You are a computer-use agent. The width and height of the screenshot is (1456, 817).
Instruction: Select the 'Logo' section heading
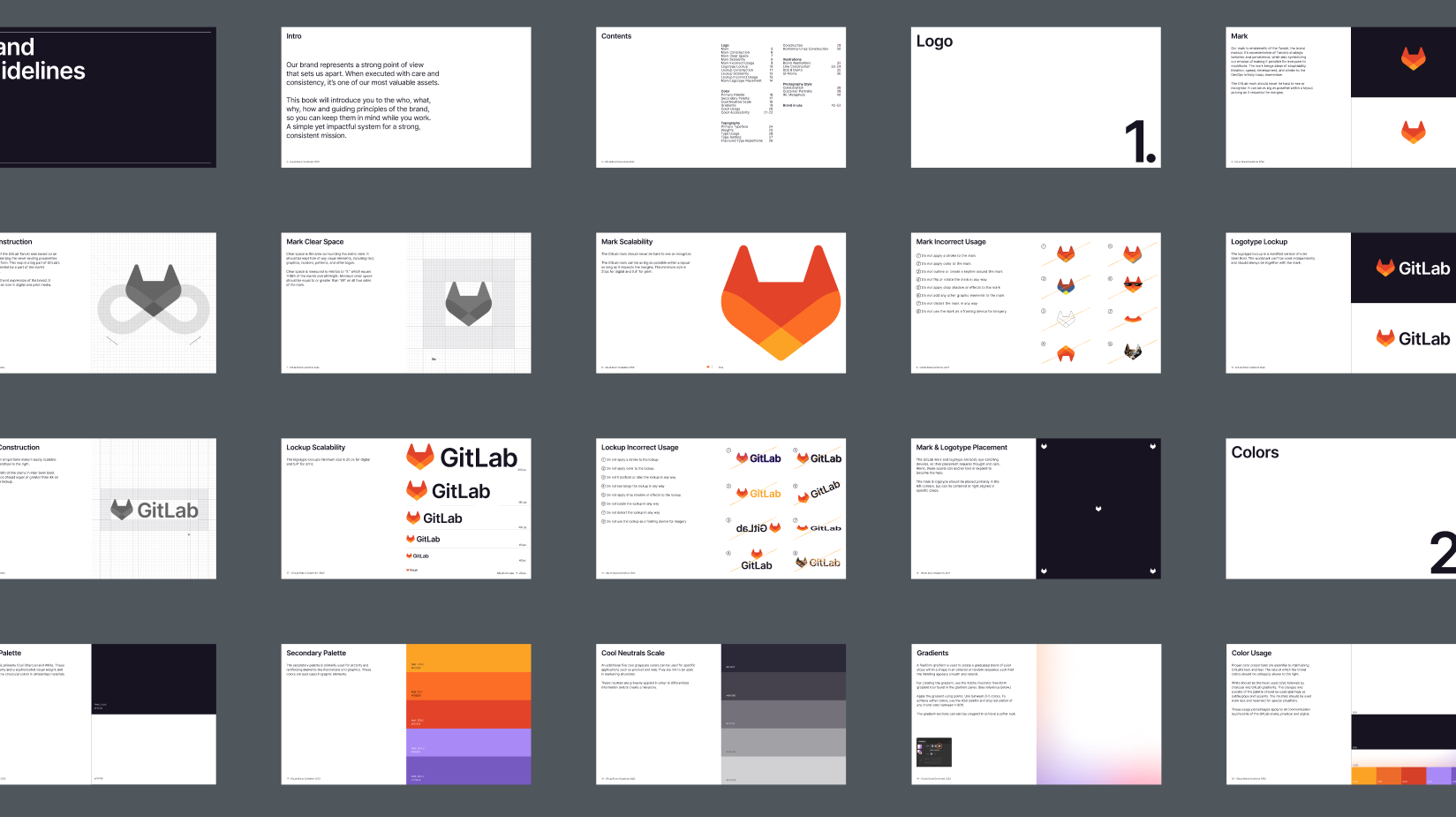pos(934,42)
